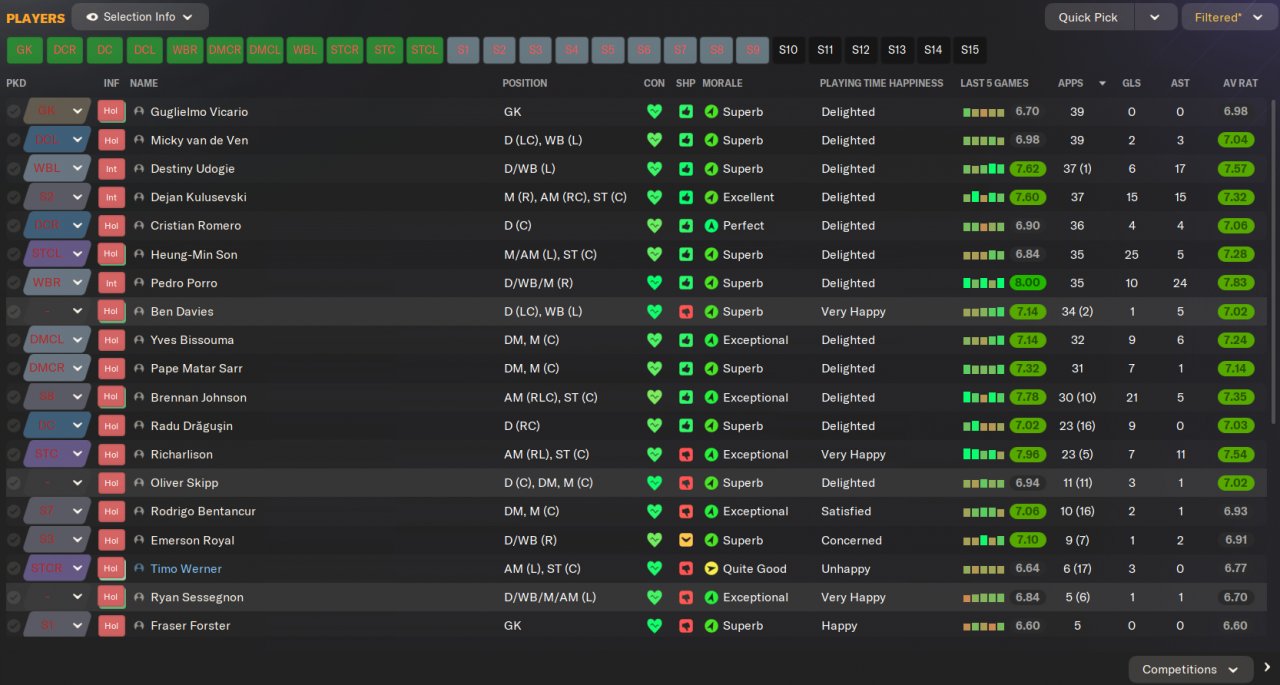This screenshot has height=685, width=1280.
Task: Click the Int info badge for Destiny Udogie
Action: (111, 169)
